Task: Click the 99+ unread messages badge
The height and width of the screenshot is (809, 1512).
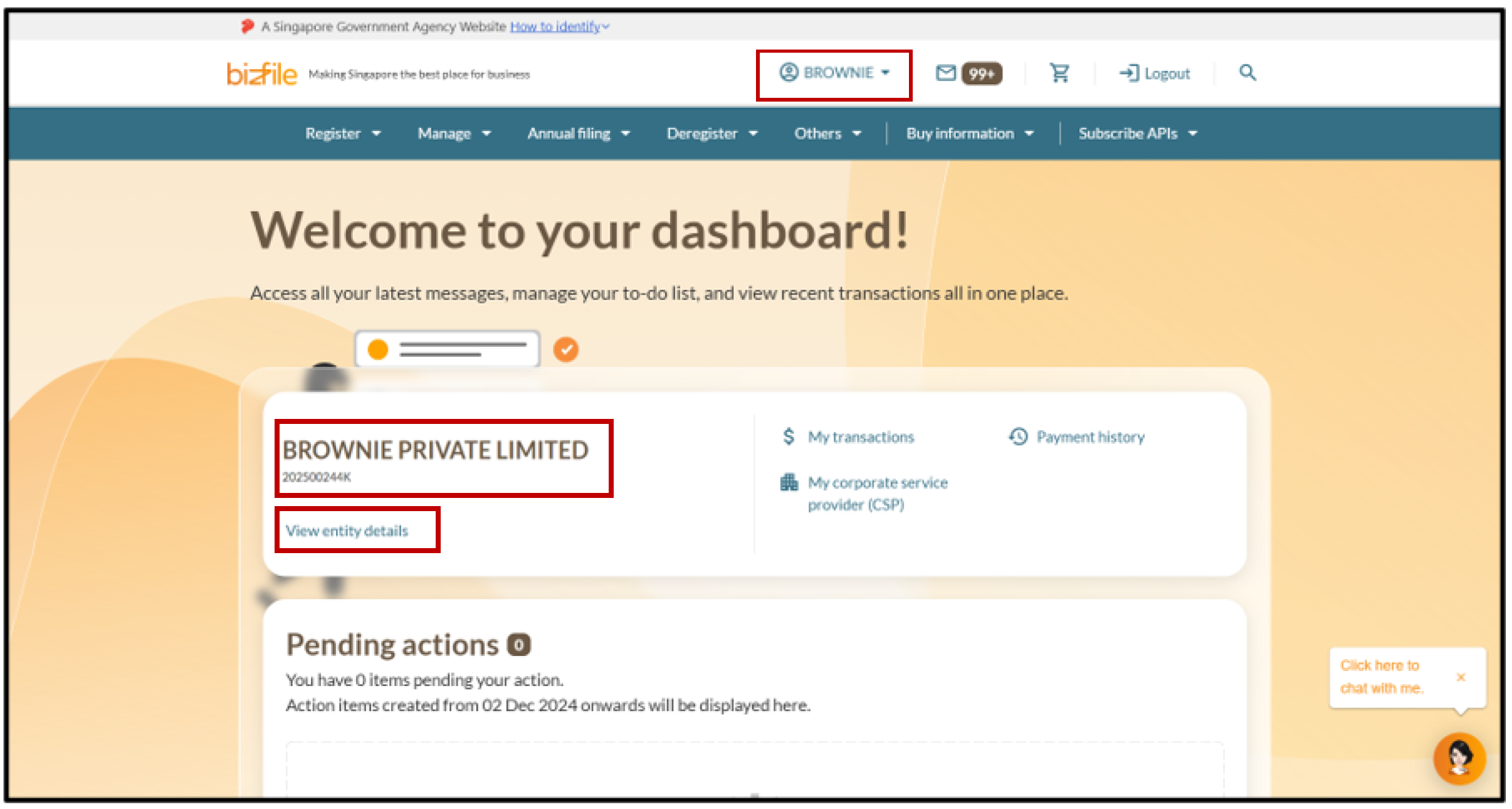Action: (982, 73)
